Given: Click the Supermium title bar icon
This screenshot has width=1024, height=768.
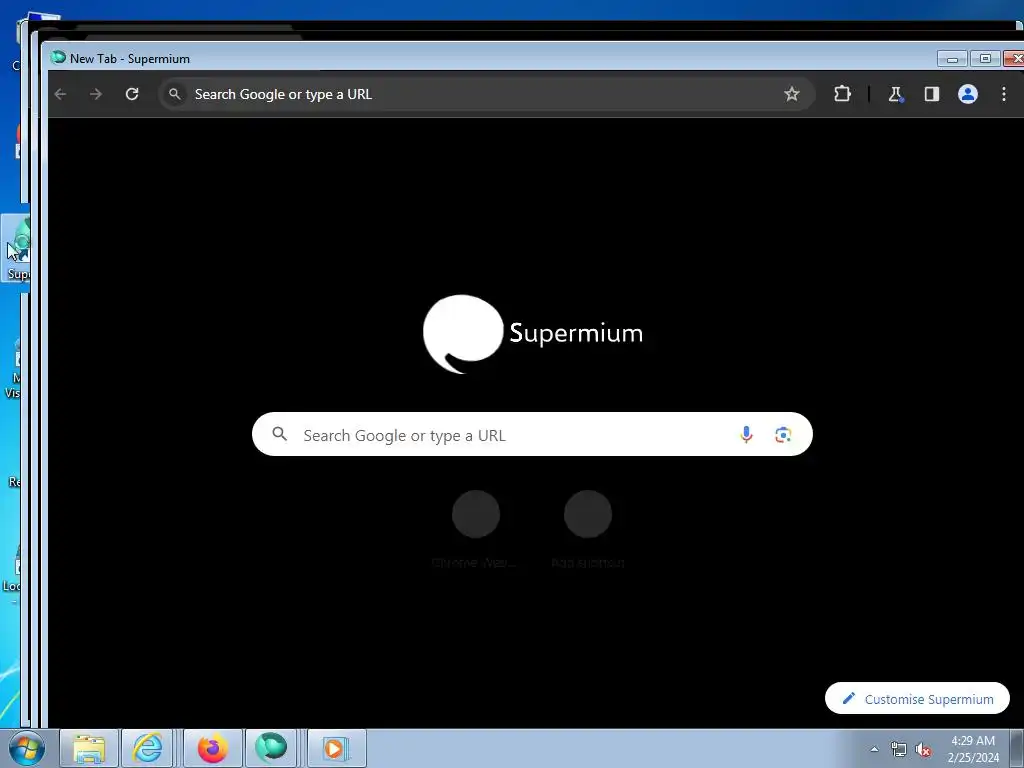Looking at the screenshot, I should click(x=58, y=57).
